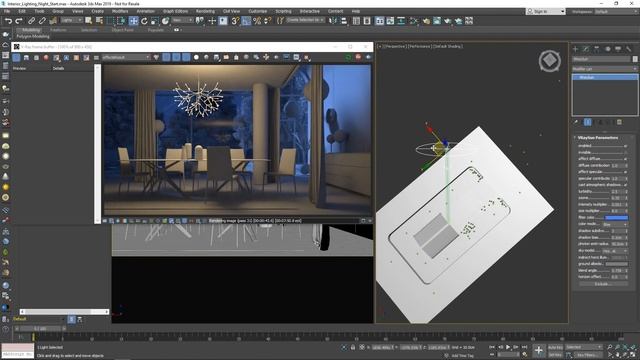Activate the Select and Scale tool
640x360 pixels.
pyautogui.click(x=155, y=21)
